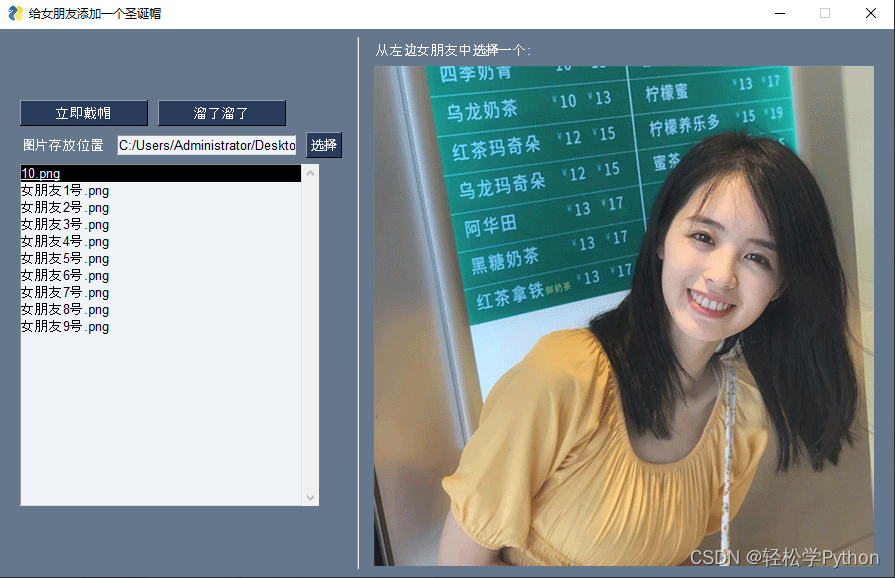Click the application icon in the title bar
This screenshot has width=895, height=578.
14,13
